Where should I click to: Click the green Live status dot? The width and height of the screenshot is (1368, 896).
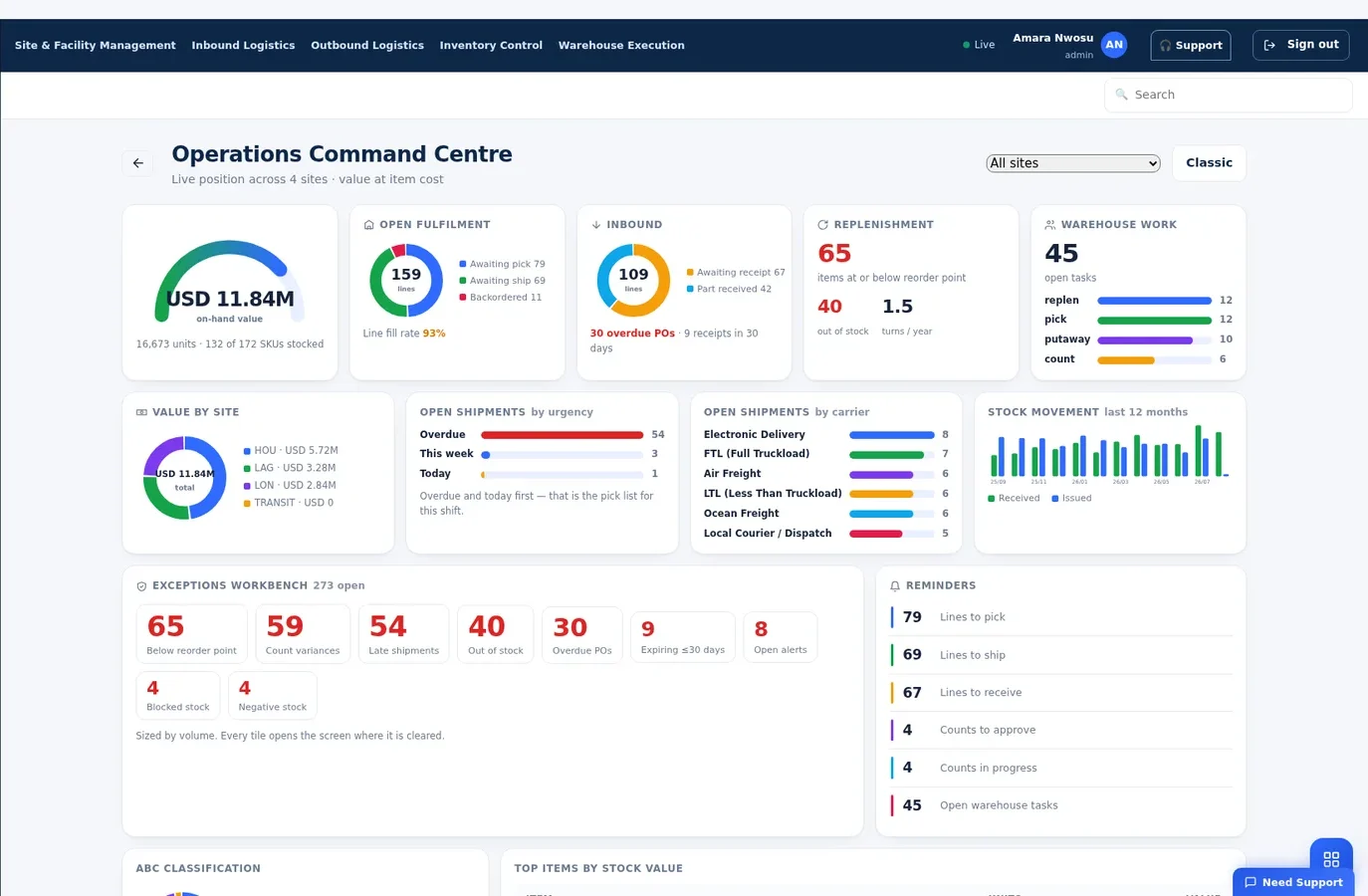tap(966, 45)
